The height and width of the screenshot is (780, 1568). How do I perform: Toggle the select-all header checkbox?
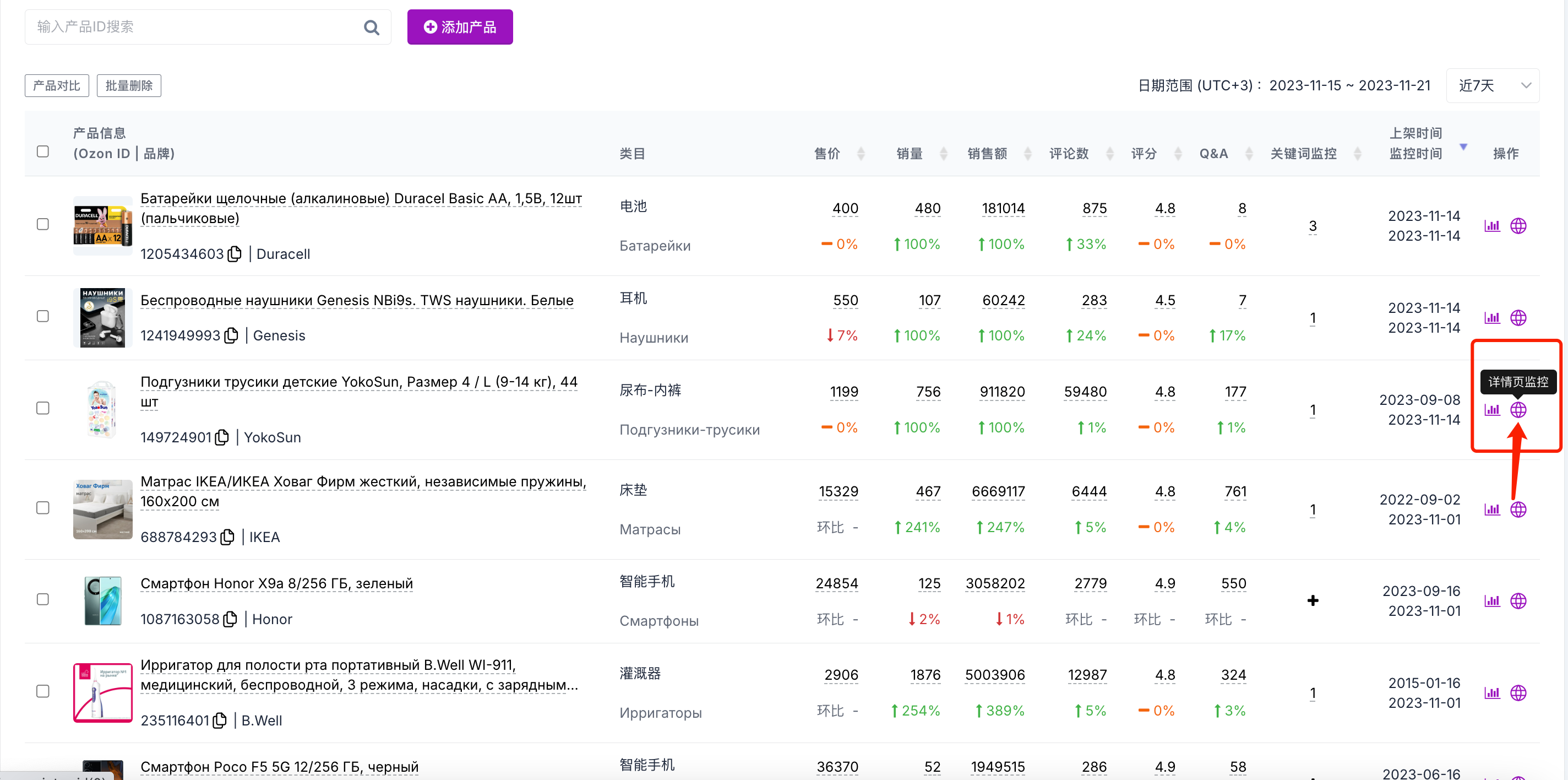coord(42,151)
